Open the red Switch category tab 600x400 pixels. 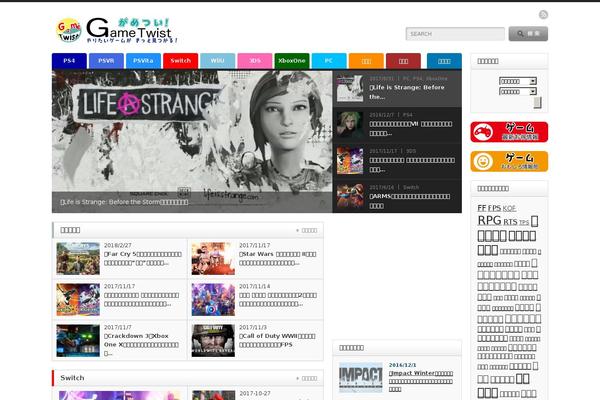180,61
